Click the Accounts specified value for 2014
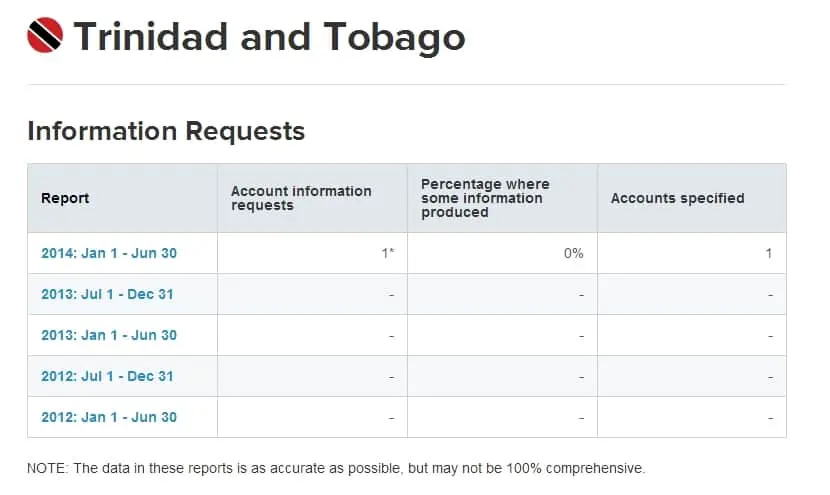Screen dimensions: 830x495 pyautogui.click(x=768, y=253)
